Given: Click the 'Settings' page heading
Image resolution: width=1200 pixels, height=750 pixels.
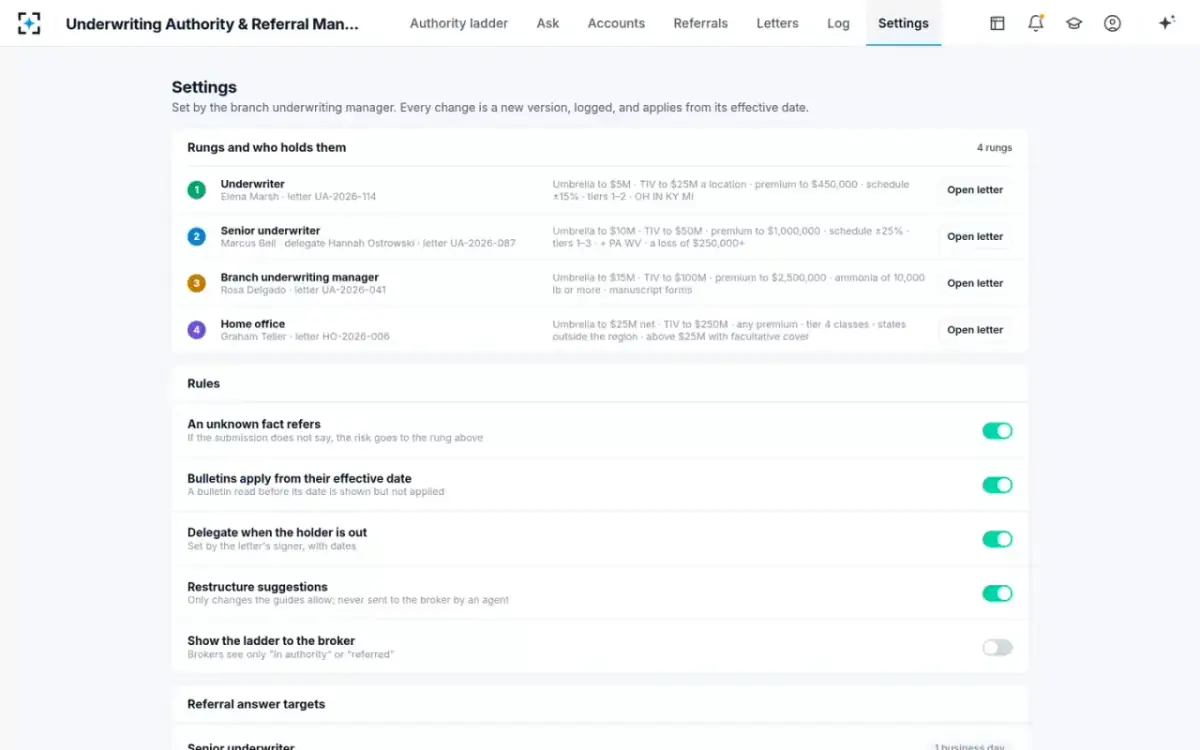Looking at the screenshot, I should [x=204, y=87].
